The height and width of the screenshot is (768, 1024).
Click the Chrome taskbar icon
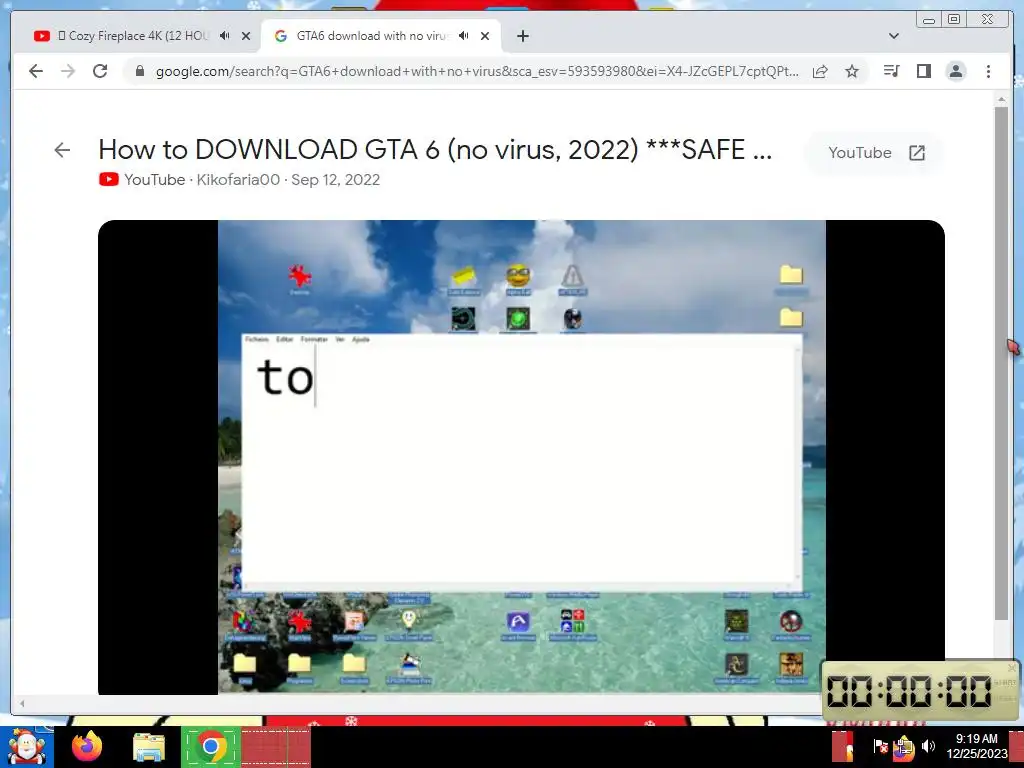coord(211,747)
